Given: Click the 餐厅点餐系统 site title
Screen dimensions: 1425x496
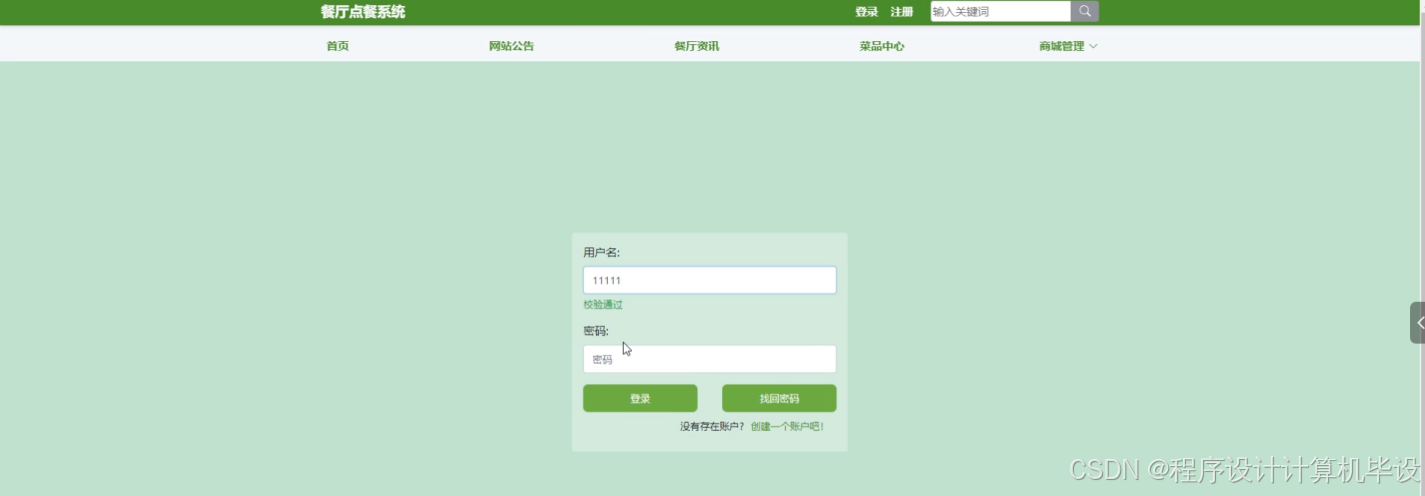Looking at the screenshot, I should [363, 12].
